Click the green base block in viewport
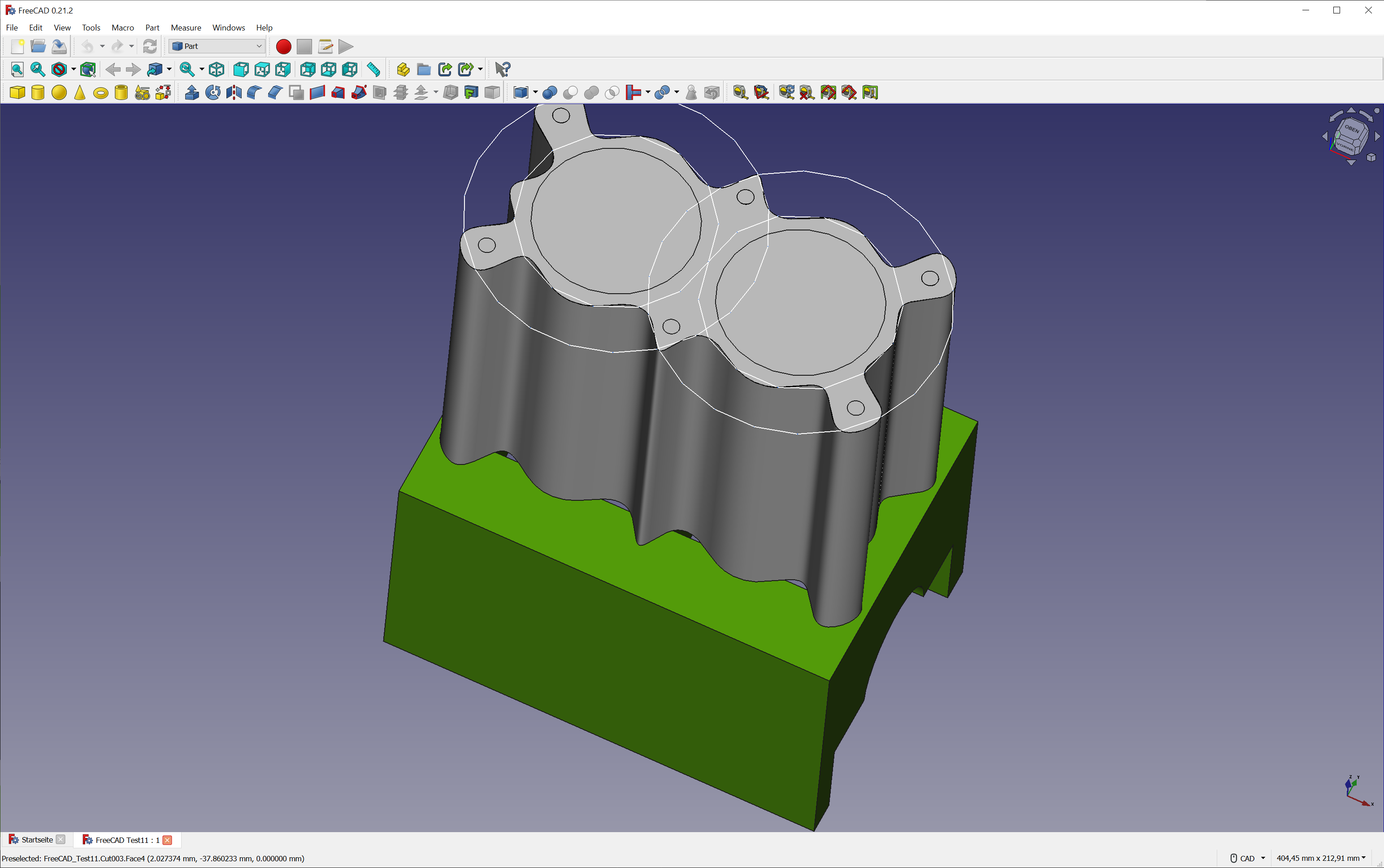 [574, 660]
